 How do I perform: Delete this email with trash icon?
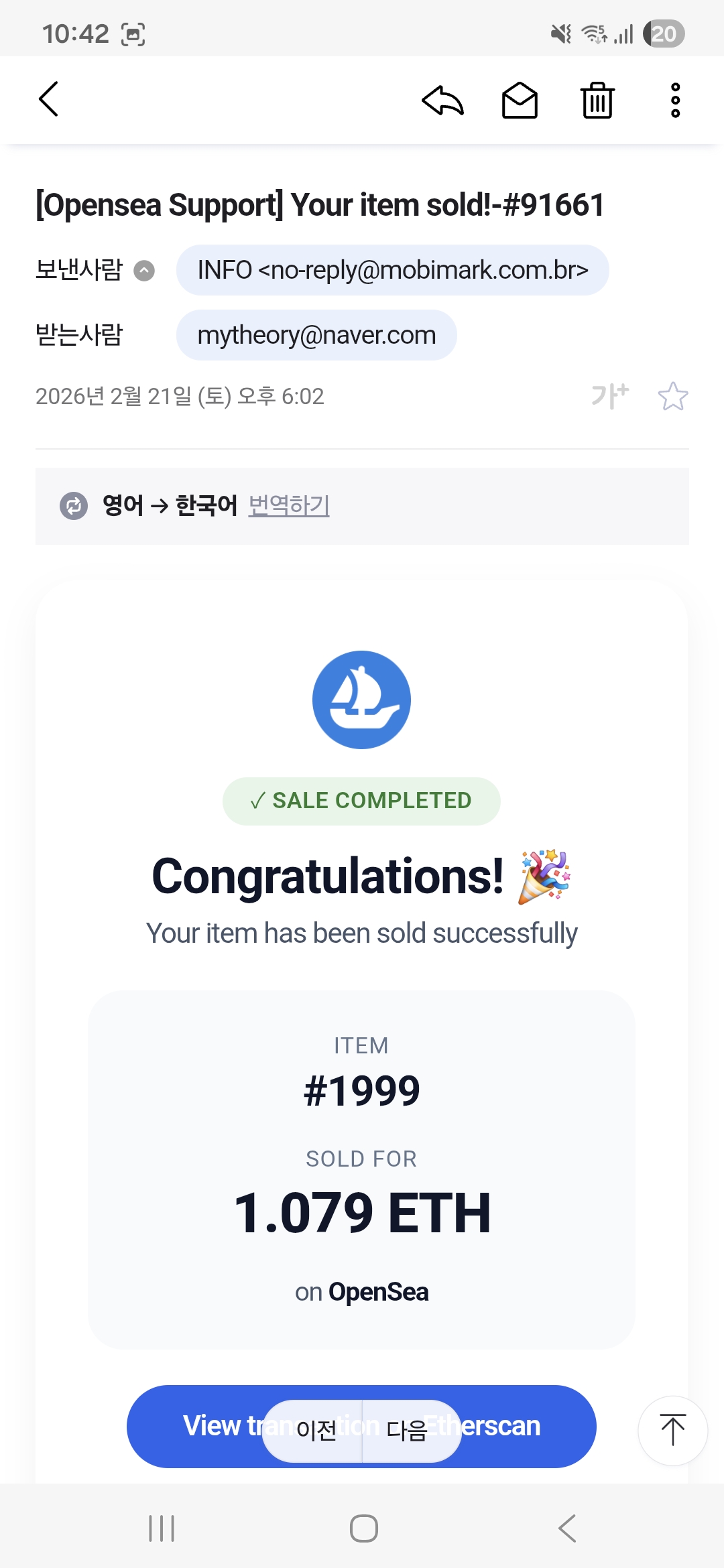pos(597,101)
